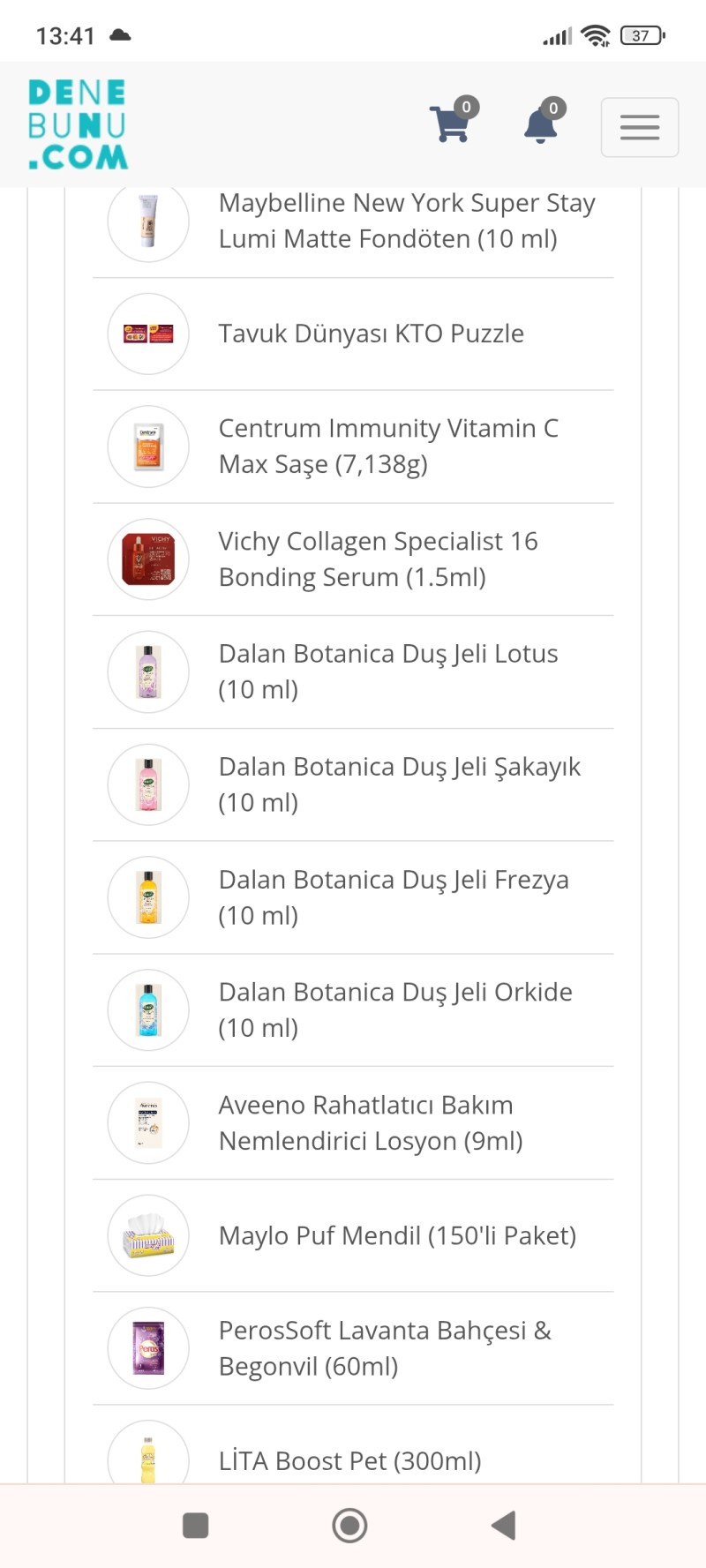Viewport: 706px width, 1568px height.
Task: Expand the hamburger navigation menu
Action: click(639, 127)
